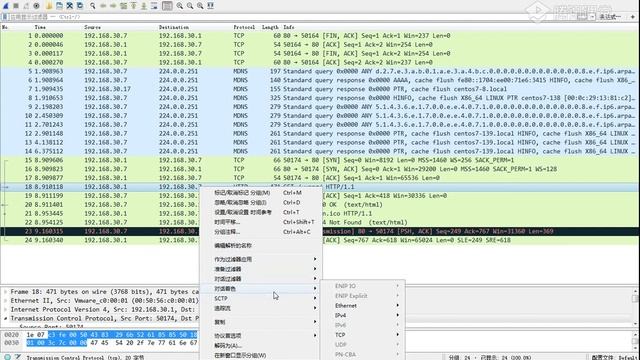Find a packet using the magnifier icon

93,6
